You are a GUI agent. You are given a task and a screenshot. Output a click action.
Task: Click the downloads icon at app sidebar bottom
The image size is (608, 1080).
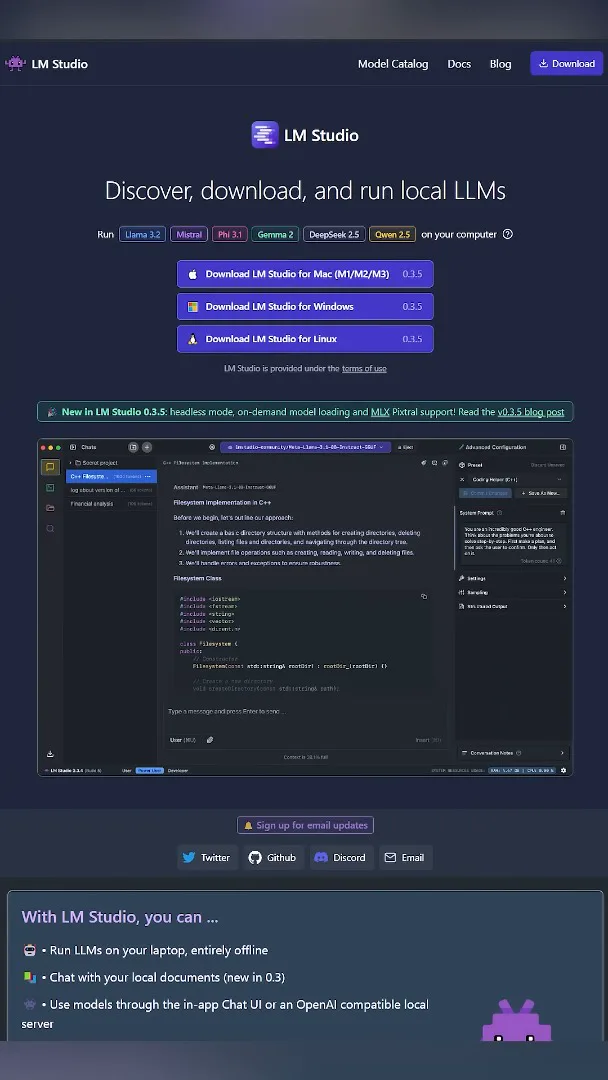click(x=50, y=754)
